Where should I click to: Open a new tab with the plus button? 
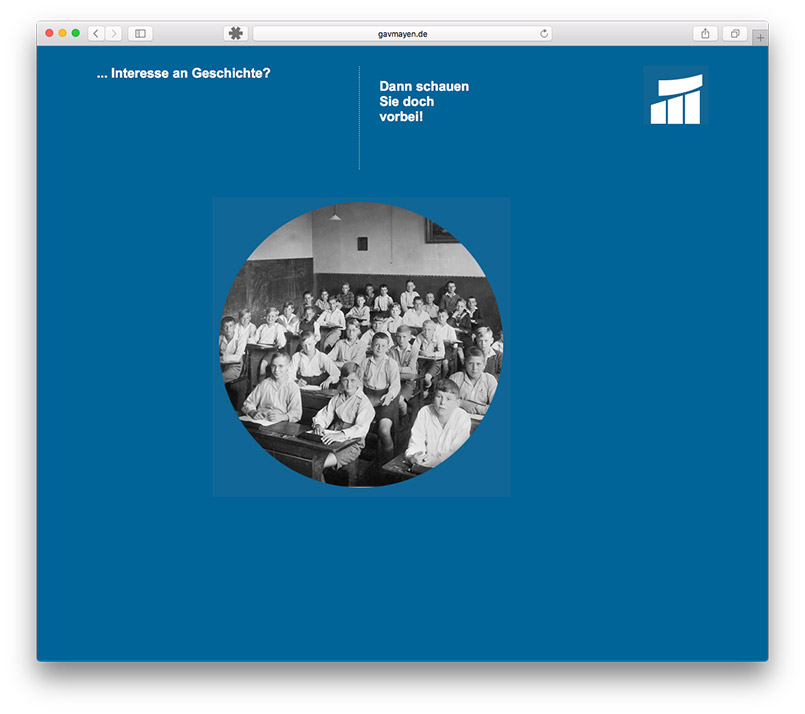(x=760, y=37)
